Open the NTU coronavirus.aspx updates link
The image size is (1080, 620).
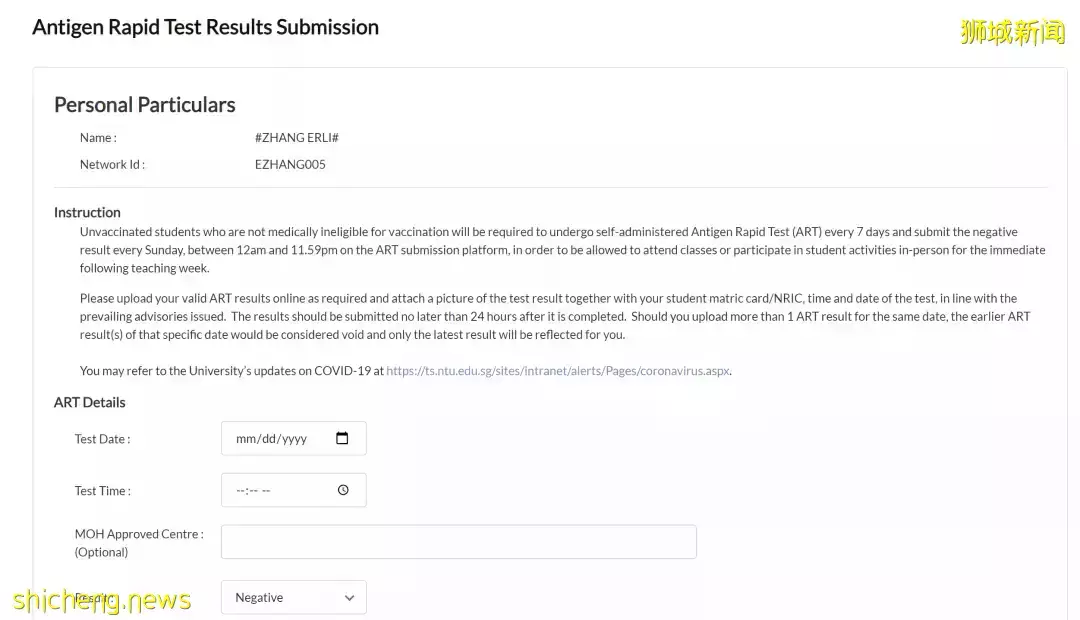(557, 371)
